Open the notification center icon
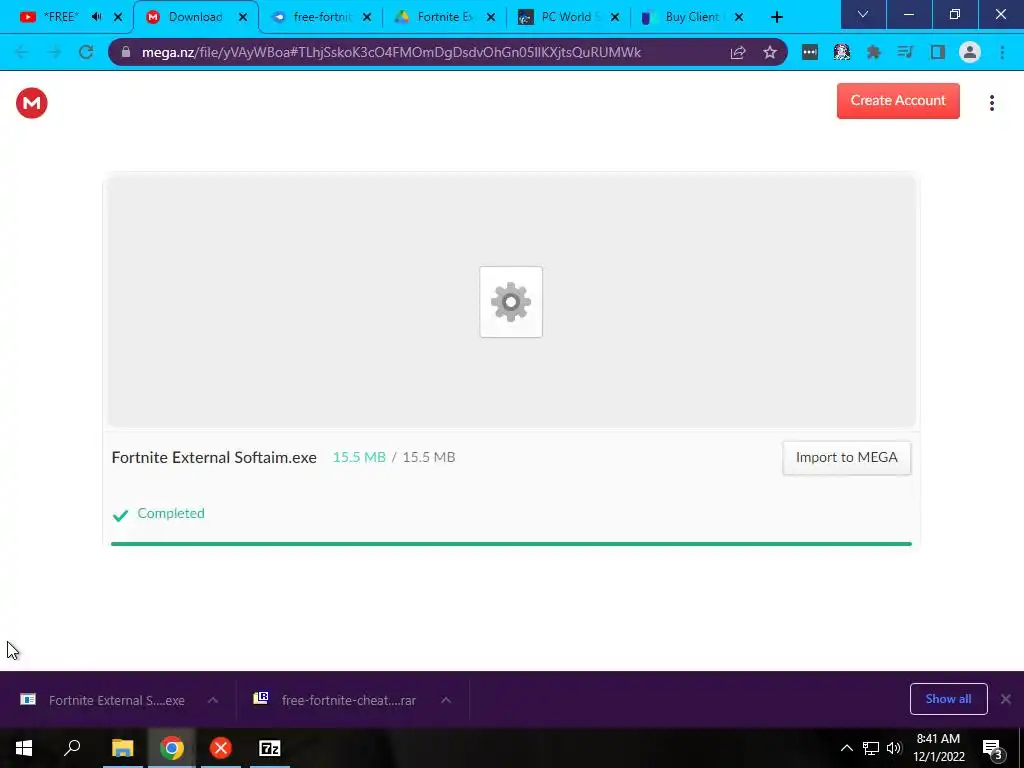1024x768 pixels. tap(992, 749)
